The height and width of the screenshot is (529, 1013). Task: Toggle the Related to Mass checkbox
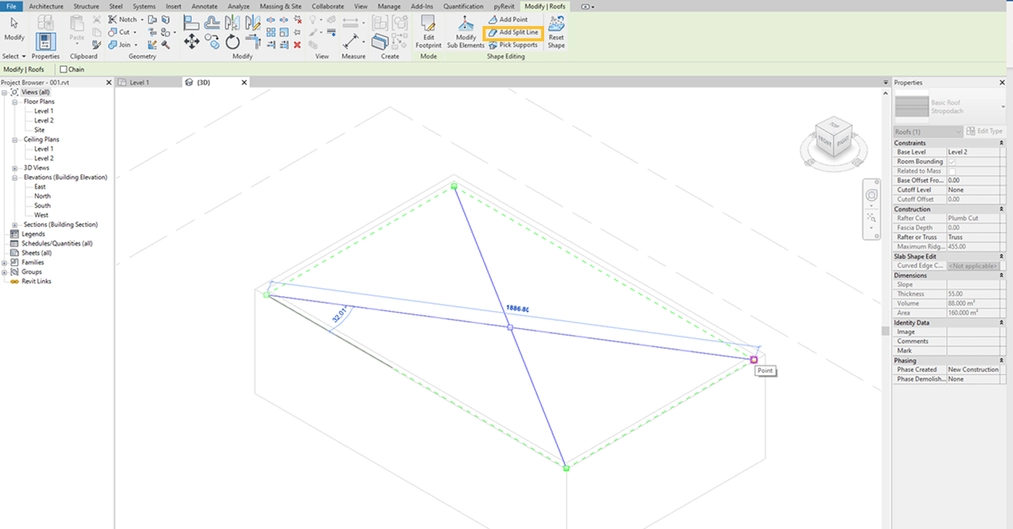(951, 171)
